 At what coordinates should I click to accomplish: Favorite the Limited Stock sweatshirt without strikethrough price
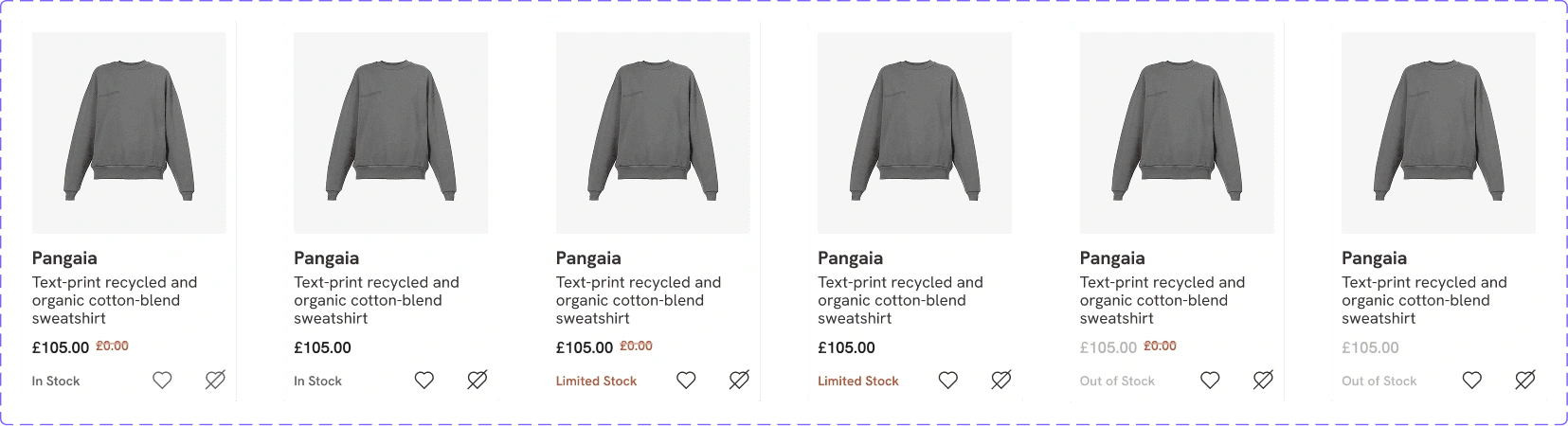(947, 381)
